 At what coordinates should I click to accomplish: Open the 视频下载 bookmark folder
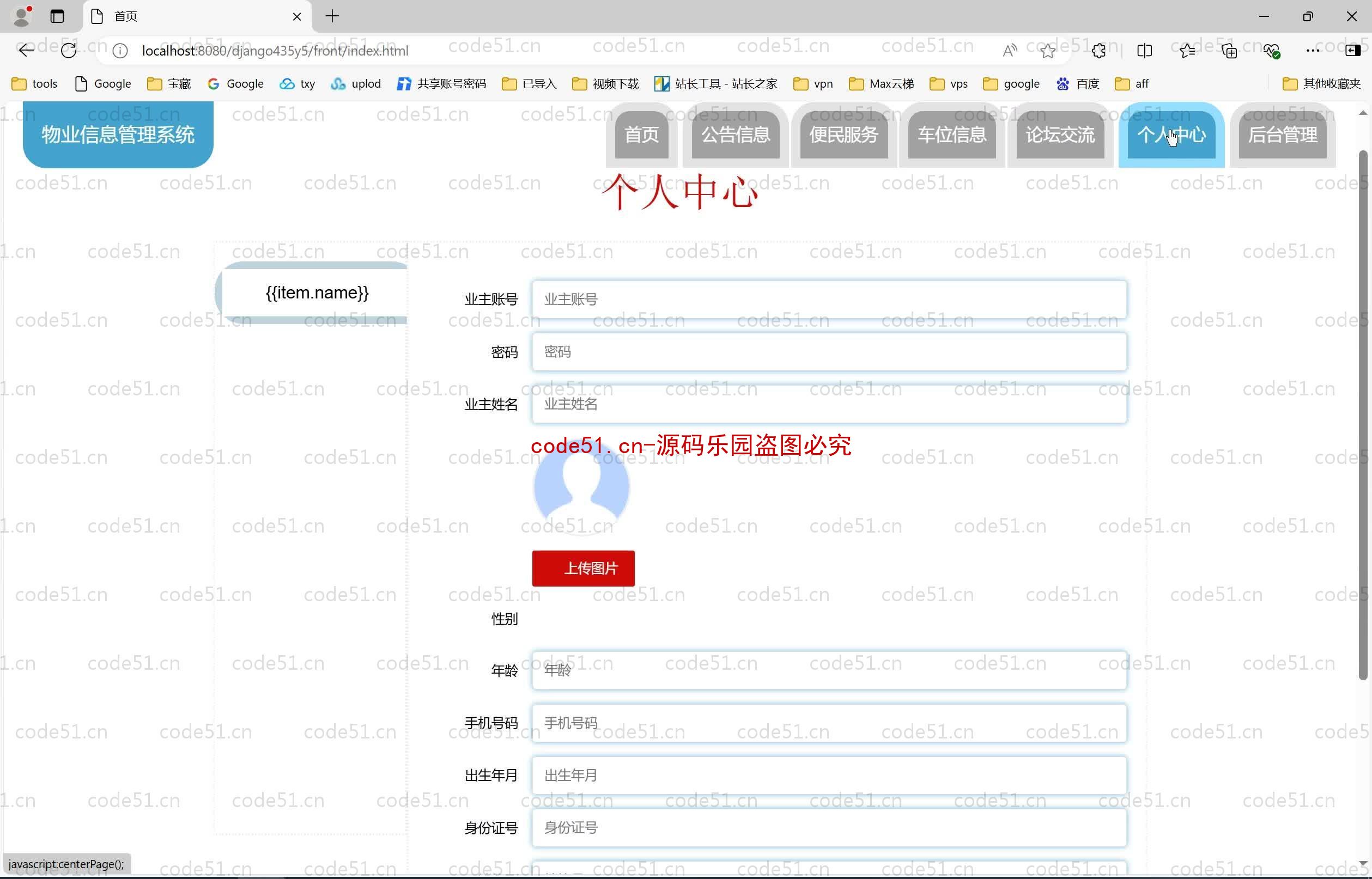click(x=605, y=84)
